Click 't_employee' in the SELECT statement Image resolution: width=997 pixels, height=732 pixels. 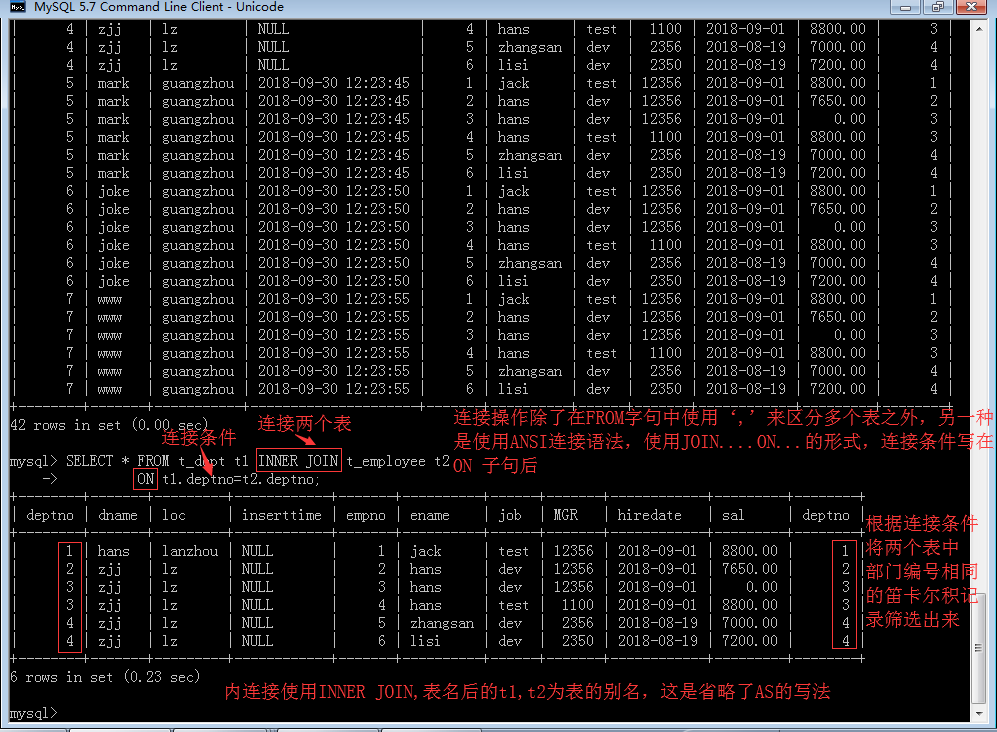[386, 461]
